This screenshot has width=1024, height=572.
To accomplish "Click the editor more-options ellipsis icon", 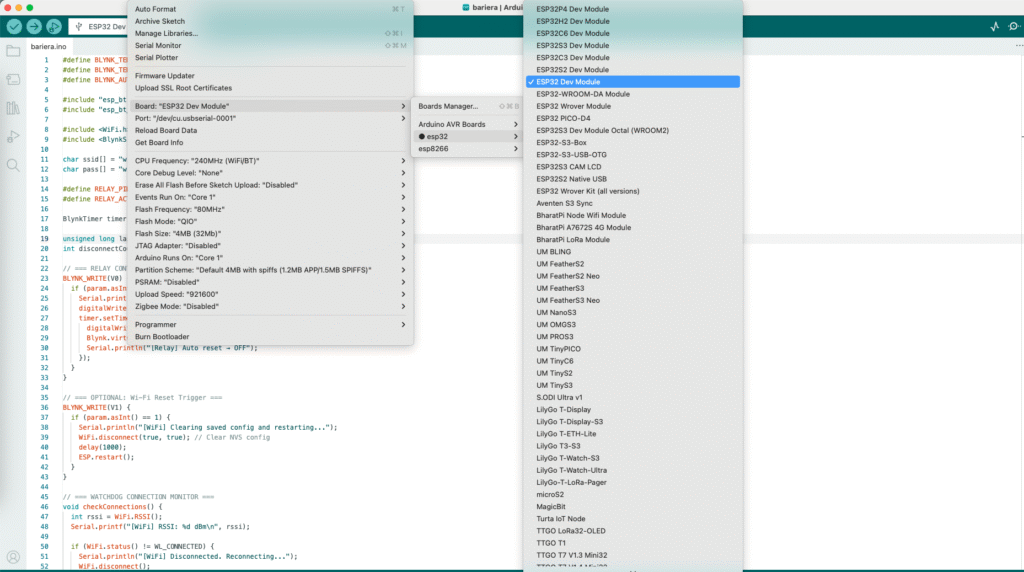I will tap(1019, 46).
